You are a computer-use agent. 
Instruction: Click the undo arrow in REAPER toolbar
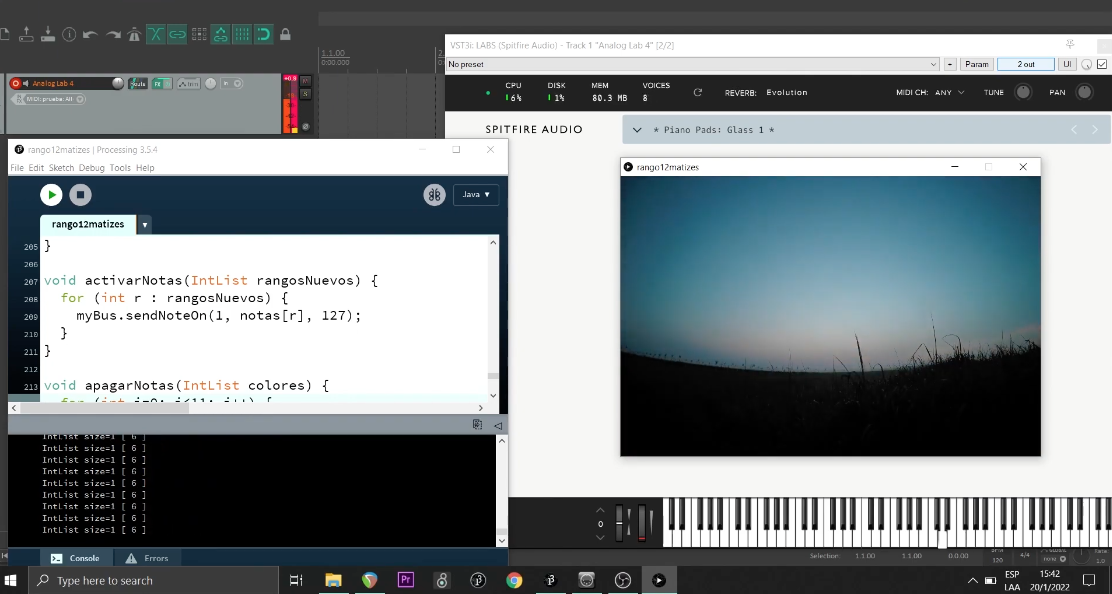click(90, 34)
